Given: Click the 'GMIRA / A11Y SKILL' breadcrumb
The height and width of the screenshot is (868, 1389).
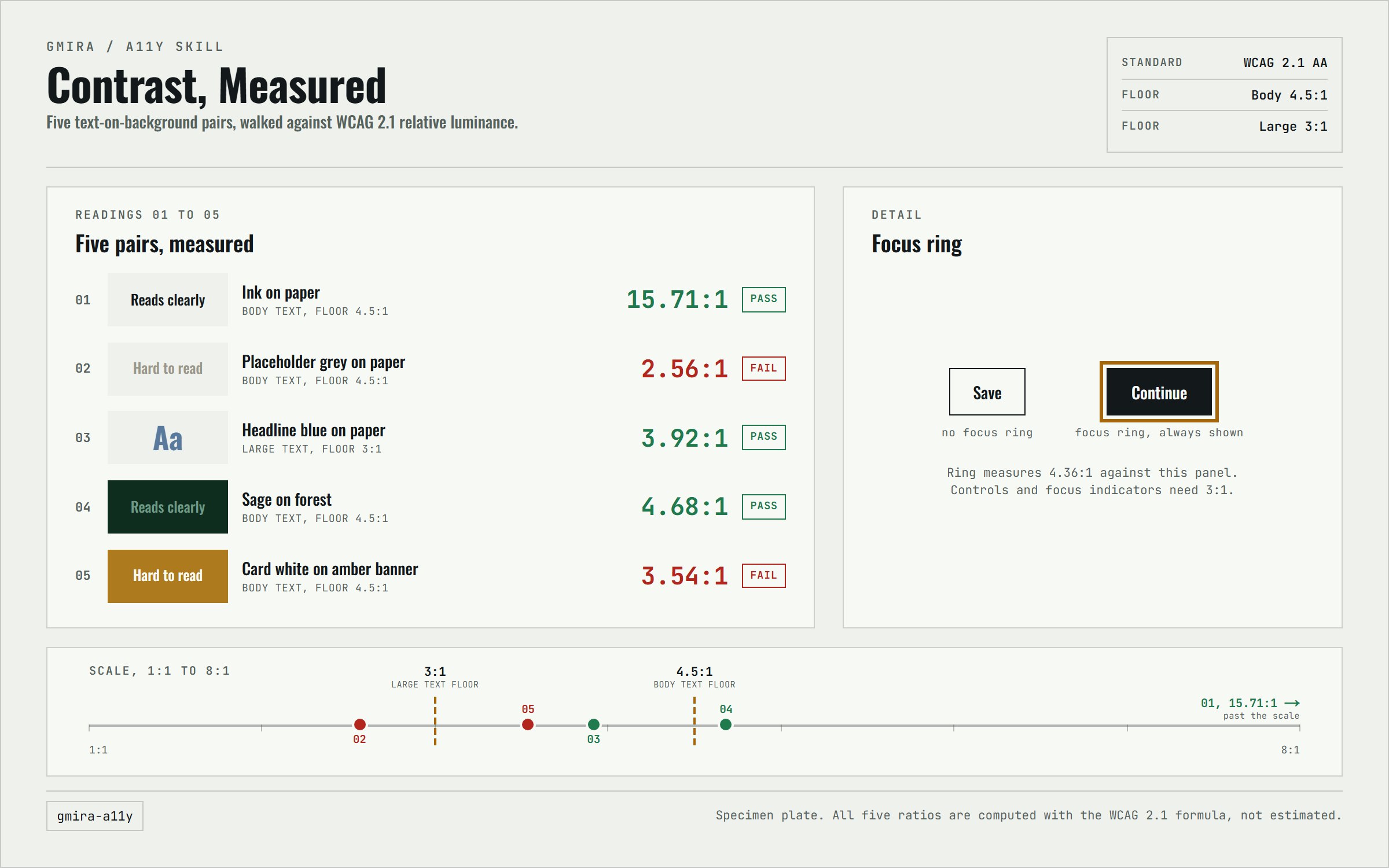Looking at the screenshot, I should pyautogui.click(x=135, y=47).
